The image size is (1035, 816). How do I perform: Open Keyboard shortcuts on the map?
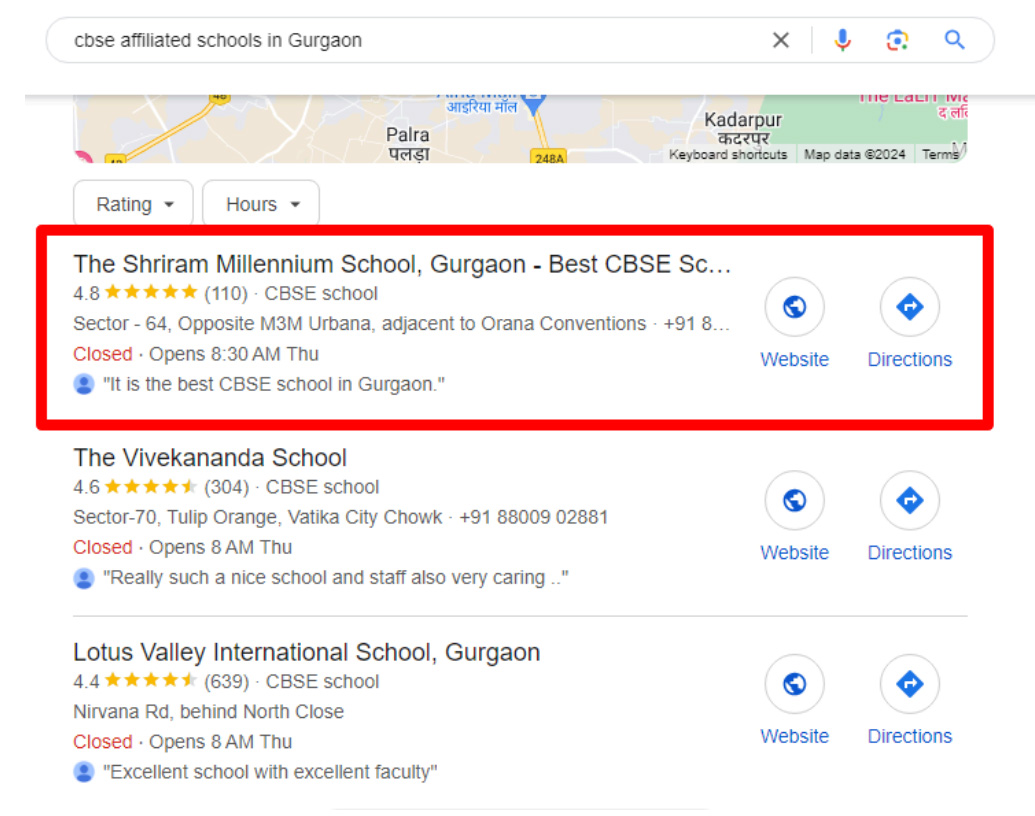click(728, 155)
